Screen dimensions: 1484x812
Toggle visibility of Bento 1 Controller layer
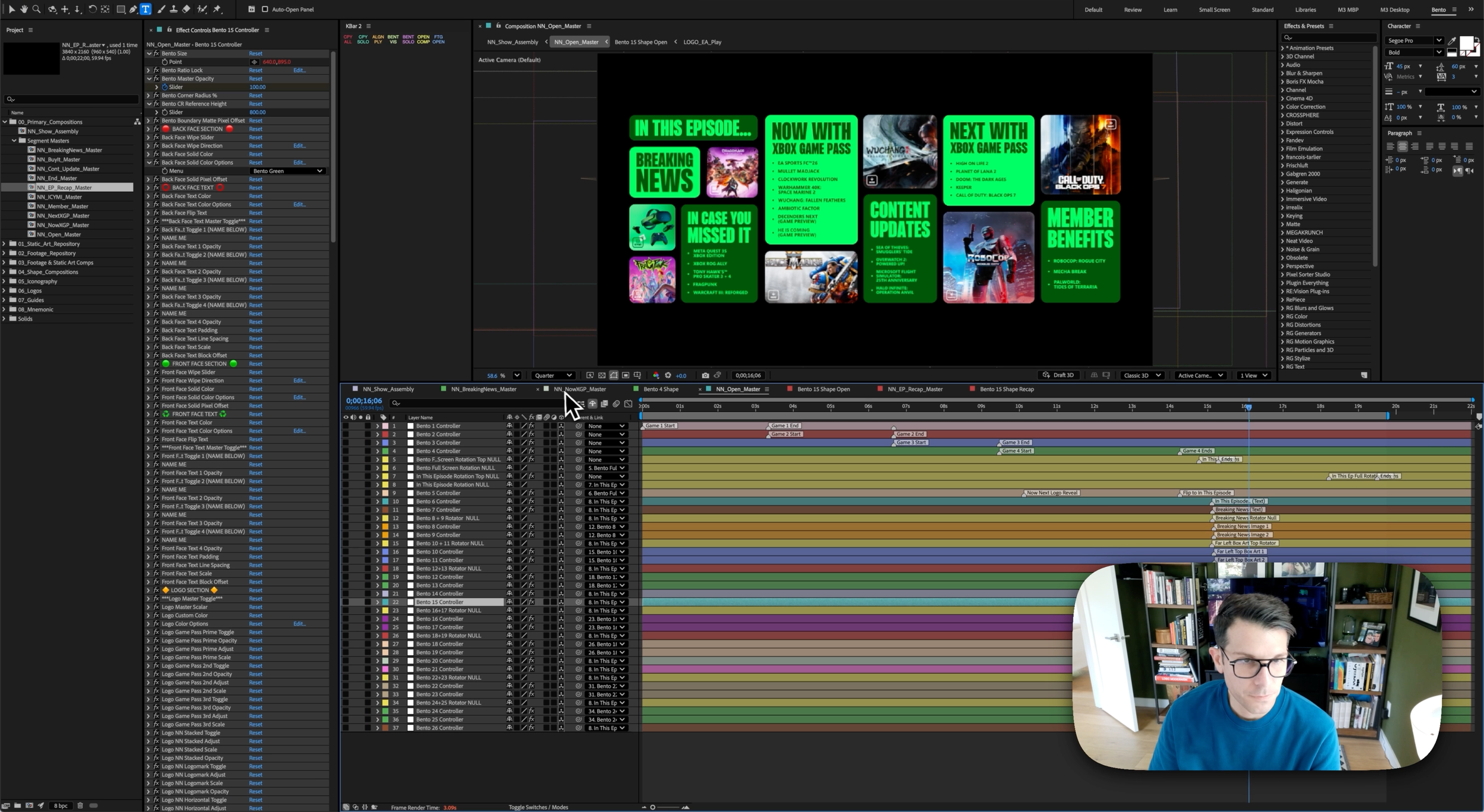(345, 426)
